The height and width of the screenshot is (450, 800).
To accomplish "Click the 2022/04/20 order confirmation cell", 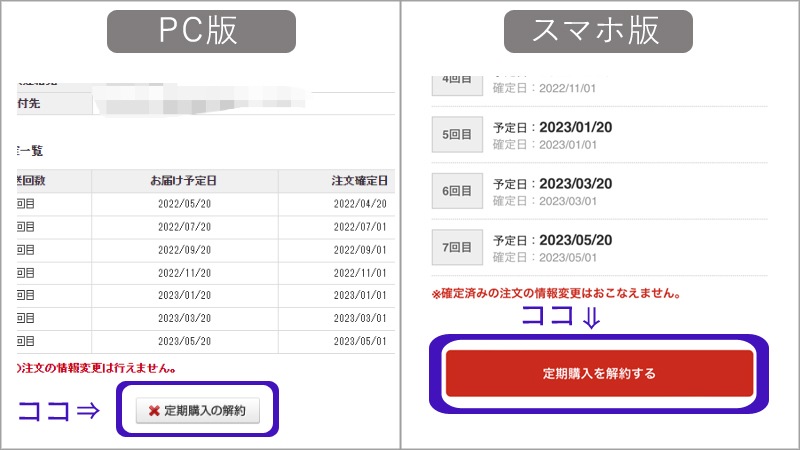I will click(x=359, y=203).
